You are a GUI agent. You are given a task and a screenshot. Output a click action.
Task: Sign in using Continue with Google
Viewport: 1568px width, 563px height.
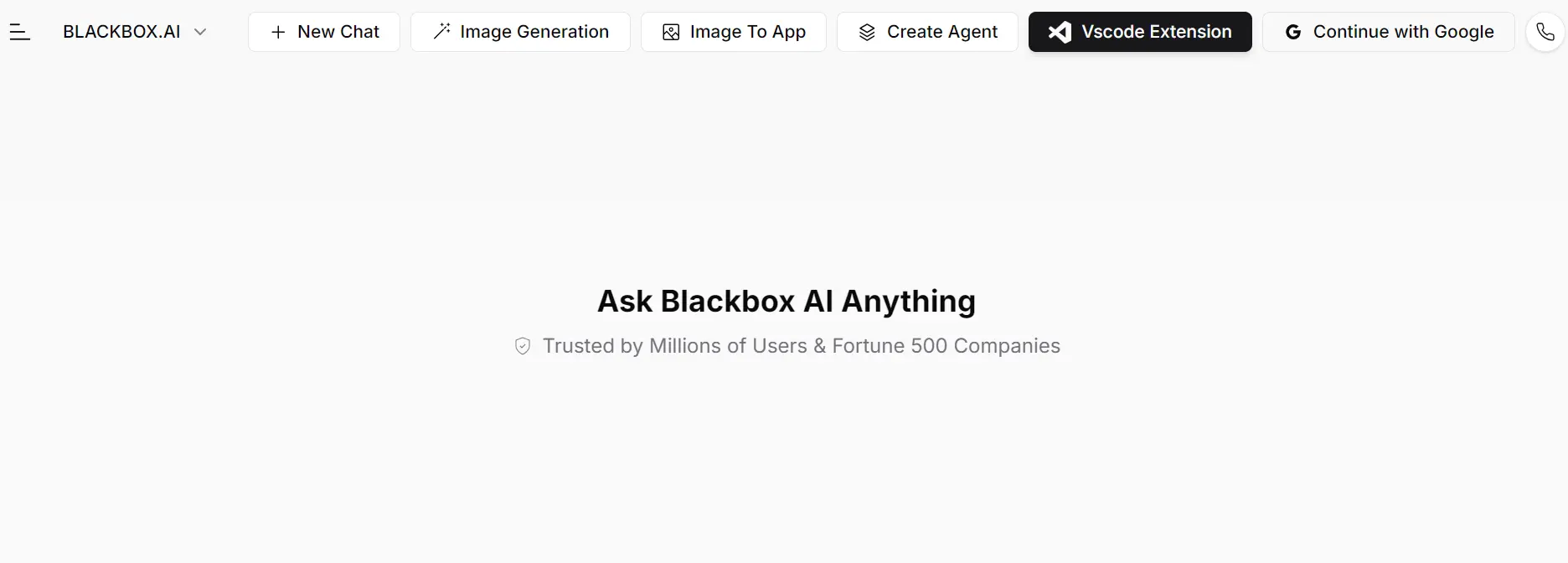pyautogui.click(x=1403, y=32)
